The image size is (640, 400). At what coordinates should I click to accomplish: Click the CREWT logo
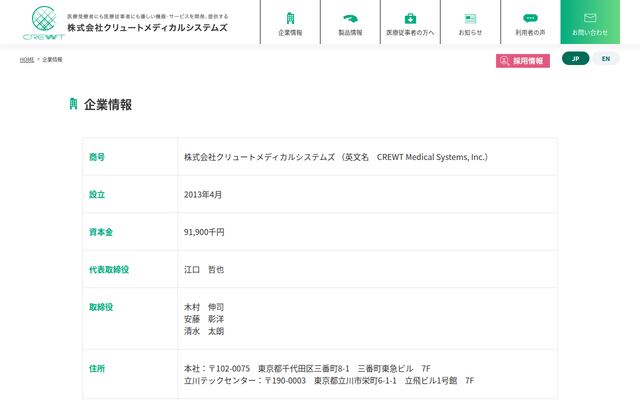click(44, 23)
